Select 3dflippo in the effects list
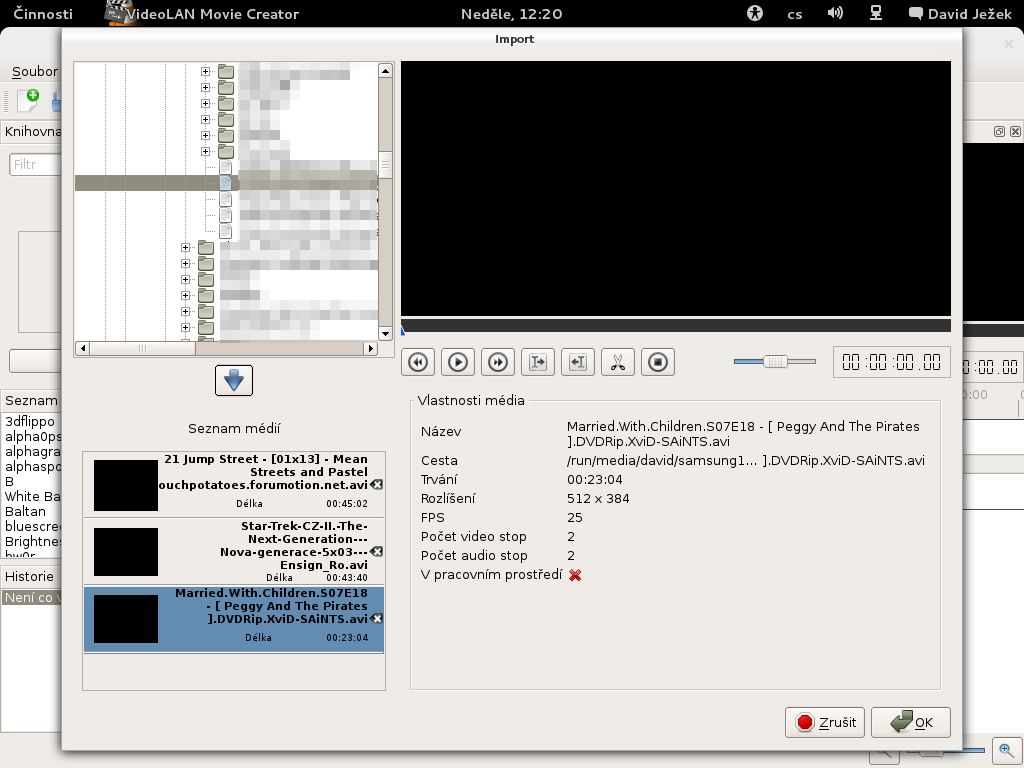1024x768 pixels. point(31,421)
